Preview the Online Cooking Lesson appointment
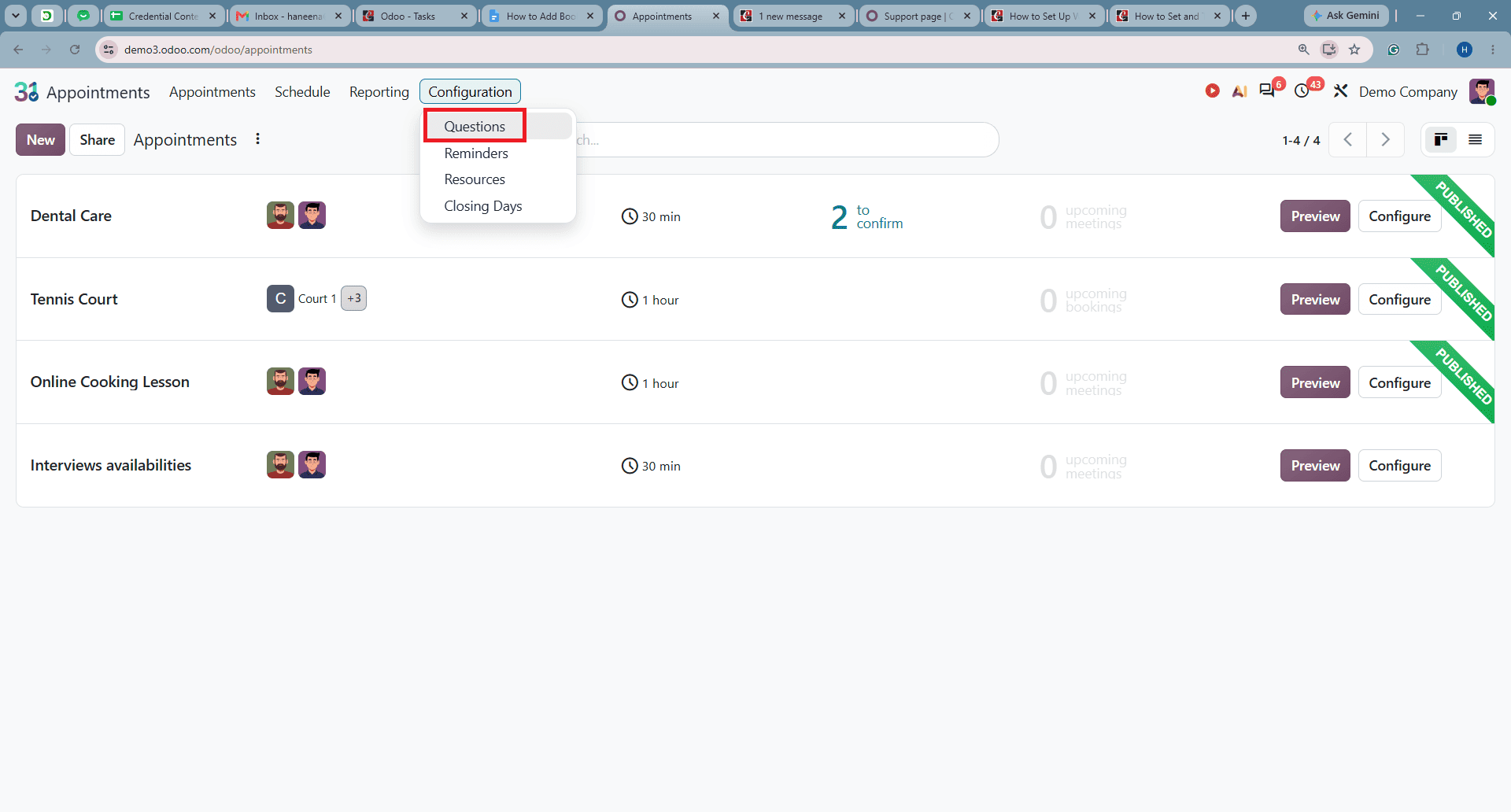Screen dimensions: 1511x812 coord(1315,382)
